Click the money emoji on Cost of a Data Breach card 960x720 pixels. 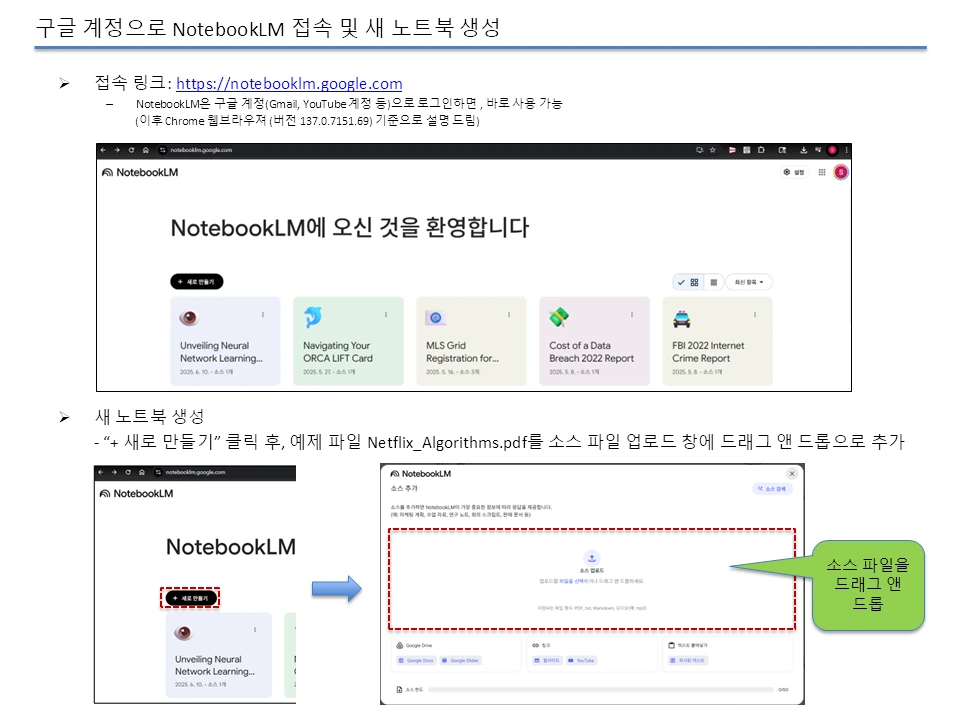tap(559, 317)
